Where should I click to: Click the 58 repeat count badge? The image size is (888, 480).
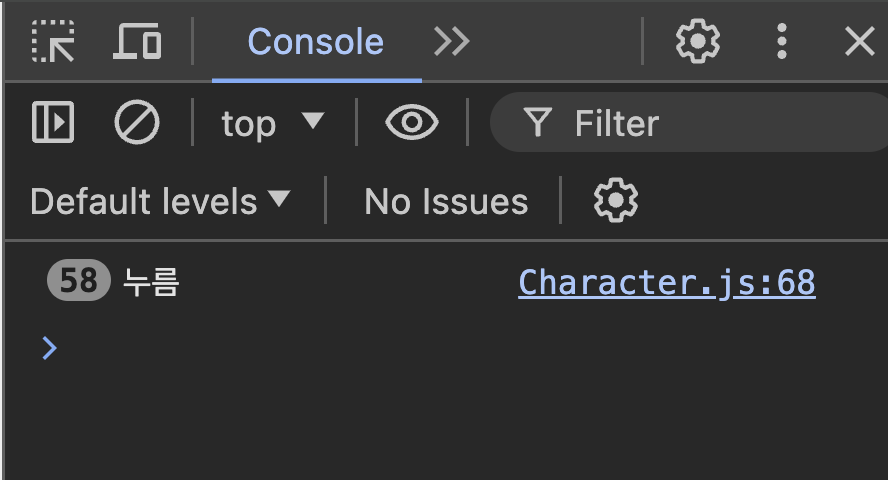(x=78, y=282)
